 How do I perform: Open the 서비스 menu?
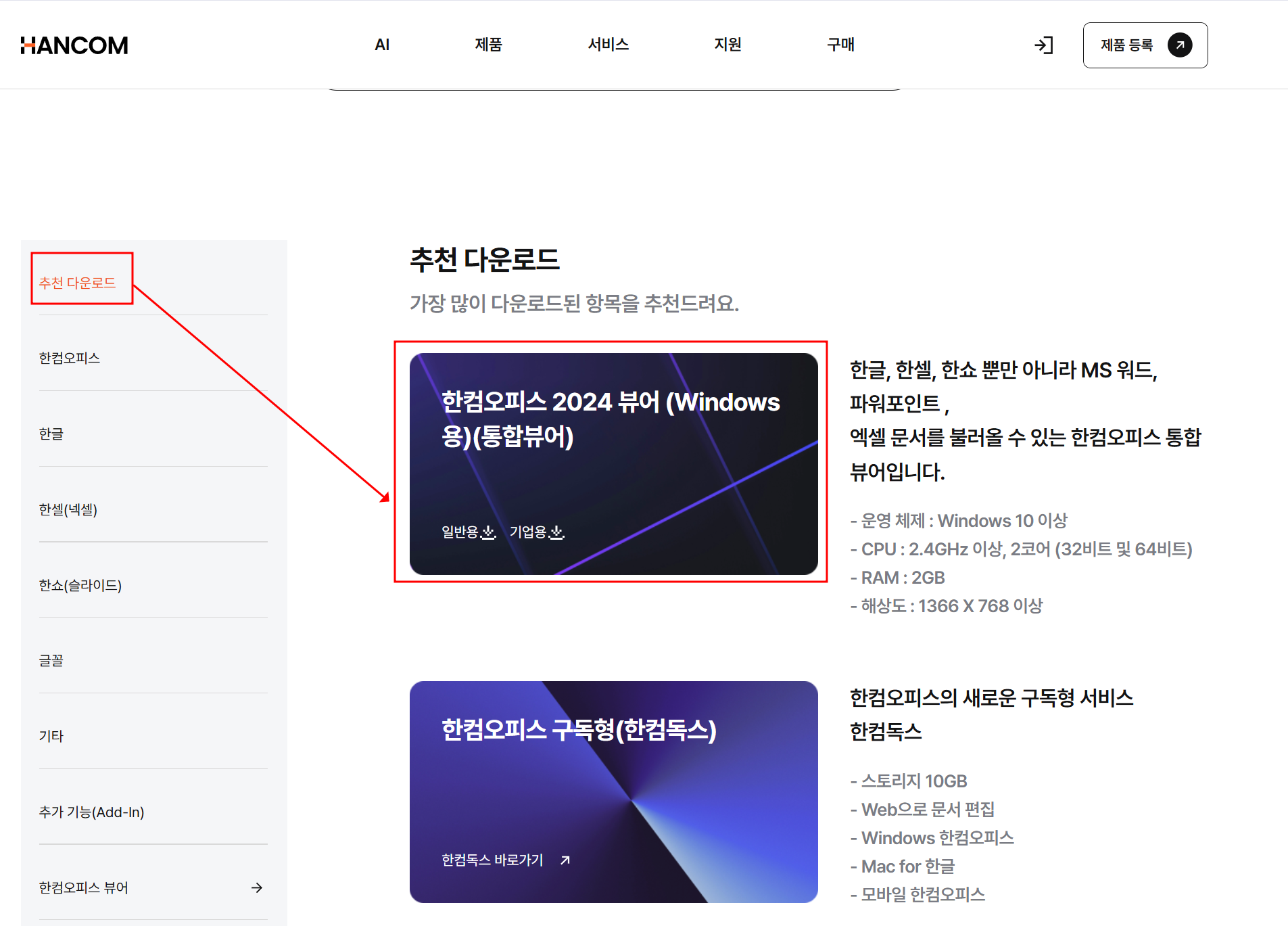click(609, 45)
